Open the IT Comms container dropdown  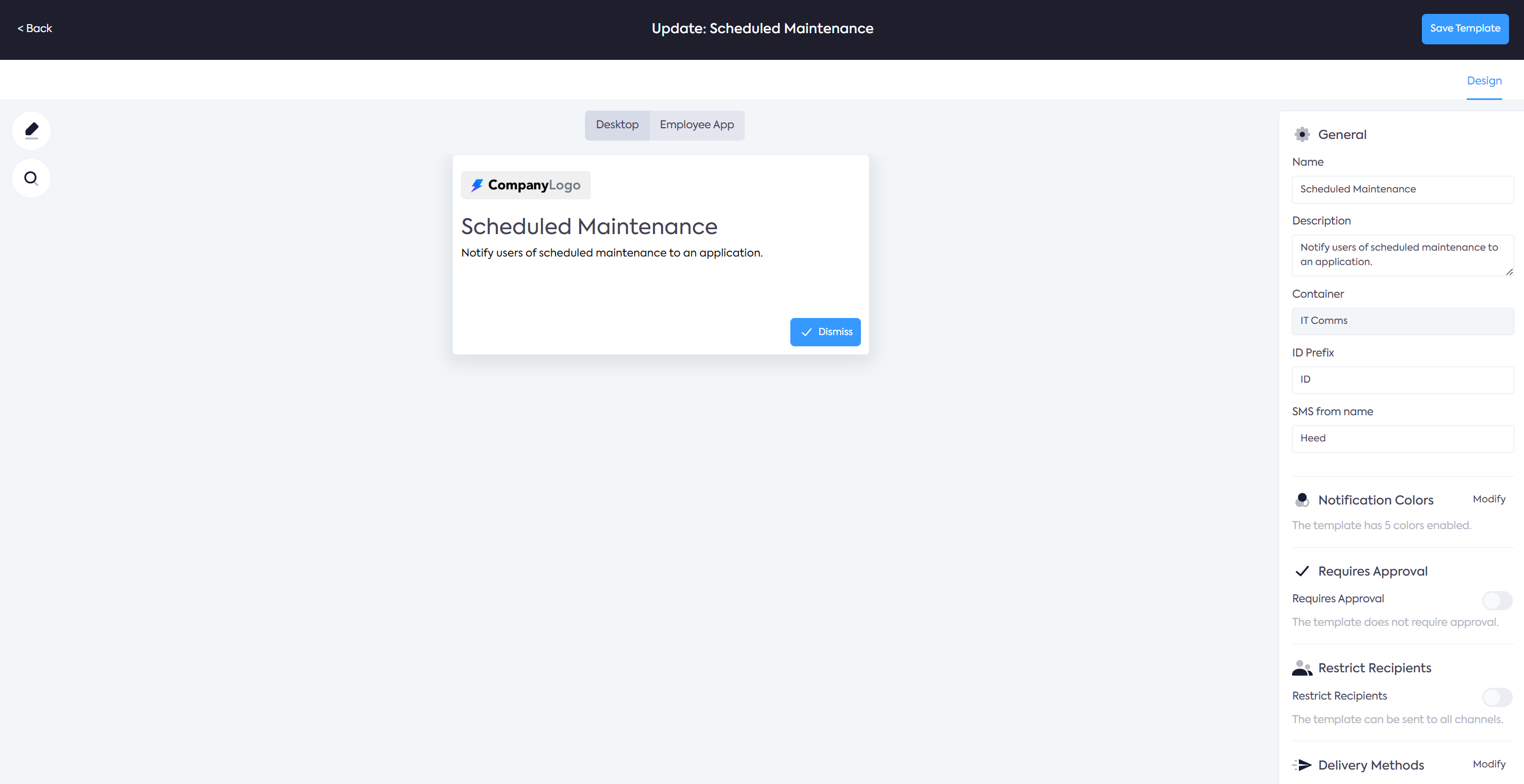click(1402, 321)
